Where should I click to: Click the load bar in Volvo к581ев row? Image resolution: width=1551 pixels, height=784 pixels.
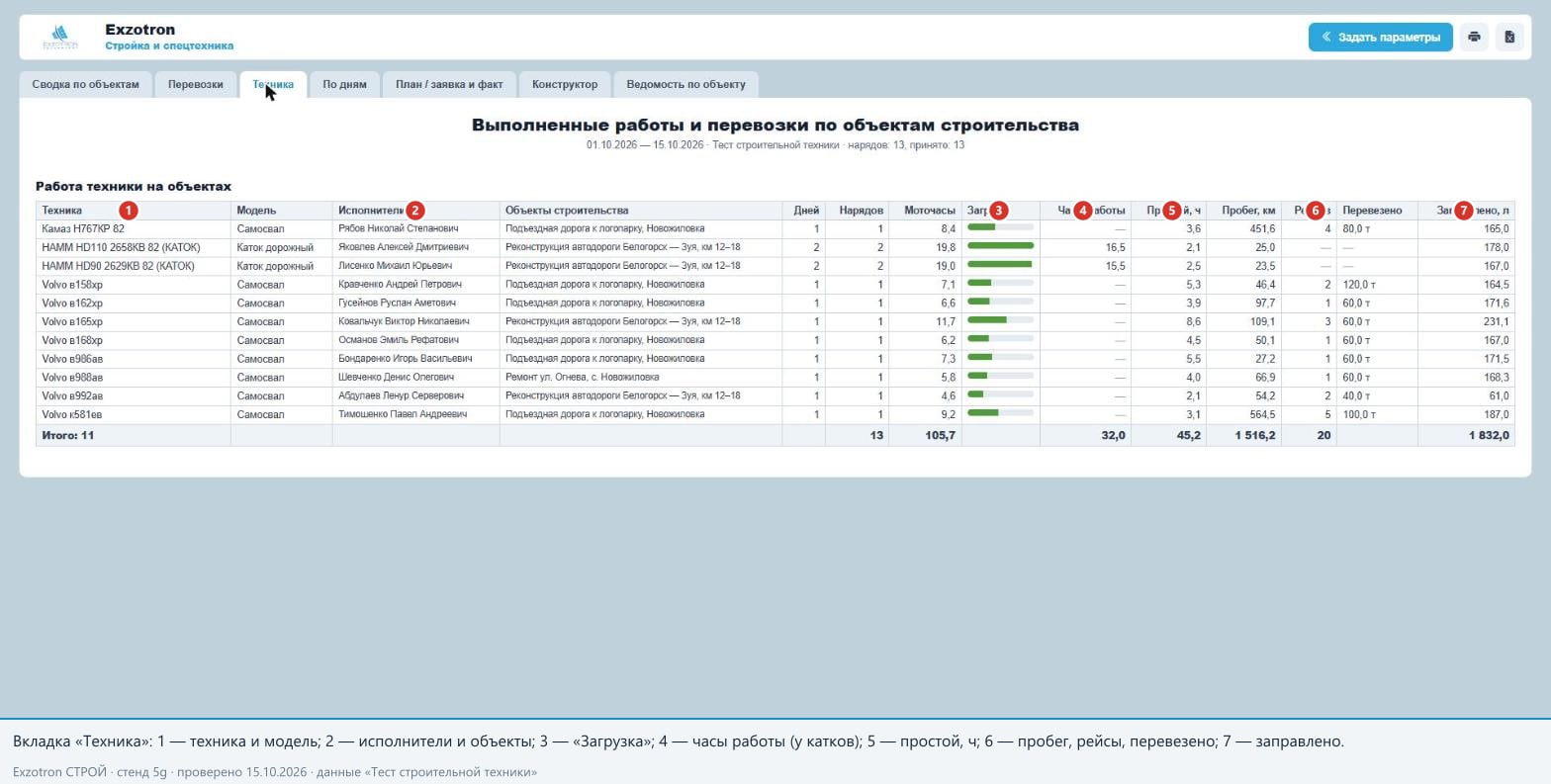click(1000, 413)
